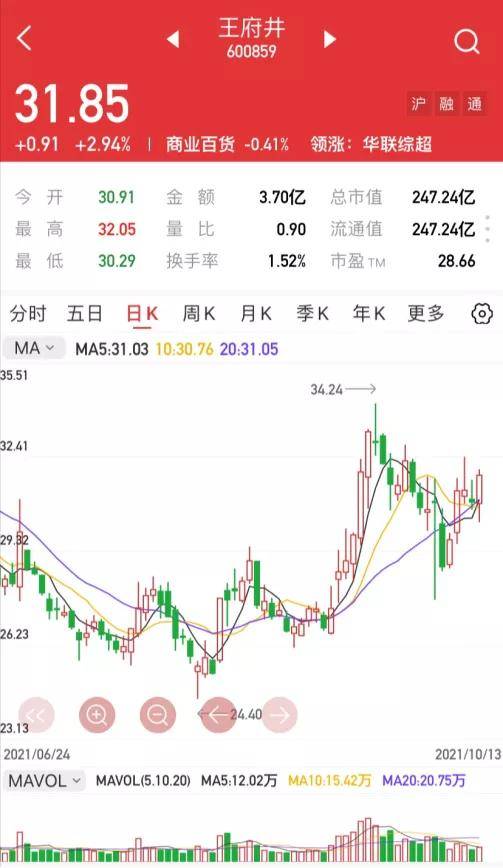Tap the sector change -0.41%
Viewport: 503px width, 868px height.
pos(267,144)
